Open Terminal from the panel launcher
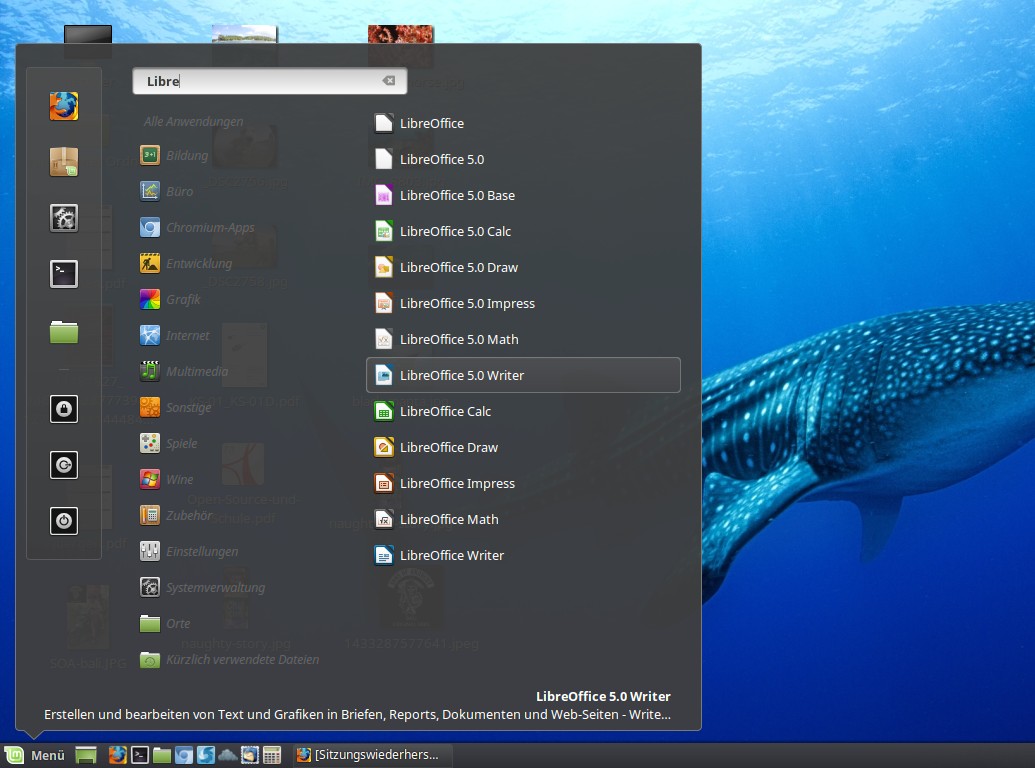This screenshot has height=768, width=1035. (139, 755)
